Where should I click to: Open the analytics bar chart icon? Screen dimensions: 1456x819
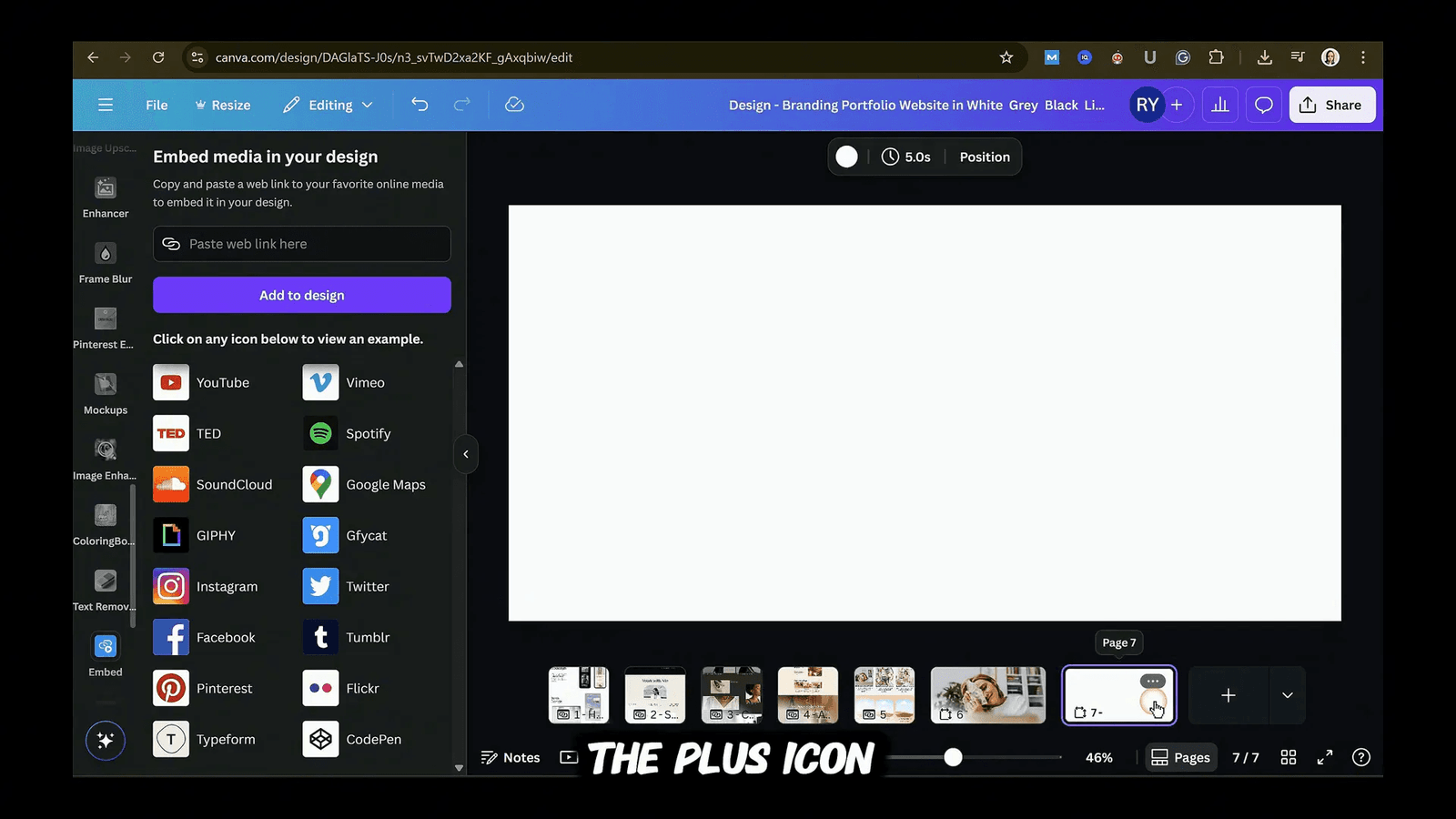(x=1220, y=105)
